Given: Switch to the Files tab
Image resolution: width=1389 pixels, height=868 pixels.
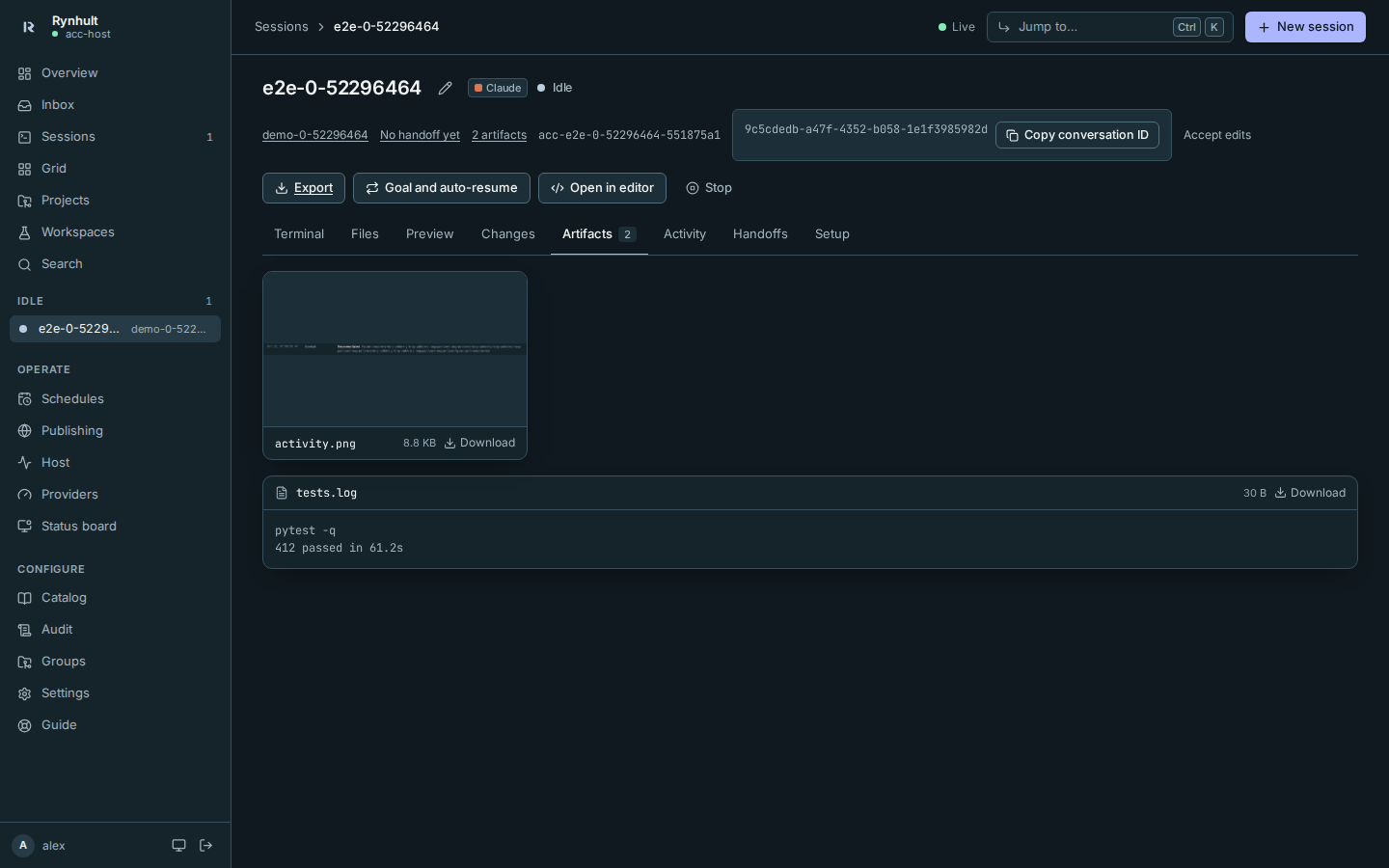Looking at the screenshot, I should 365,234.
